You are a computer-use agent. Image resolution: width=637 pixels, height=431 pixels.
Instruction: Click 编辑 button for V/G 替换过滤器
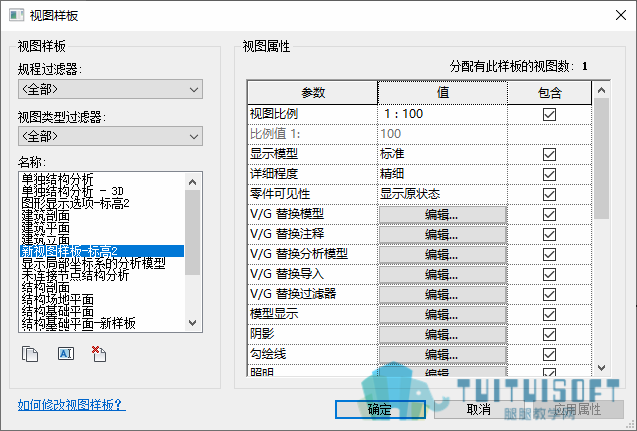tap(442, 295)
